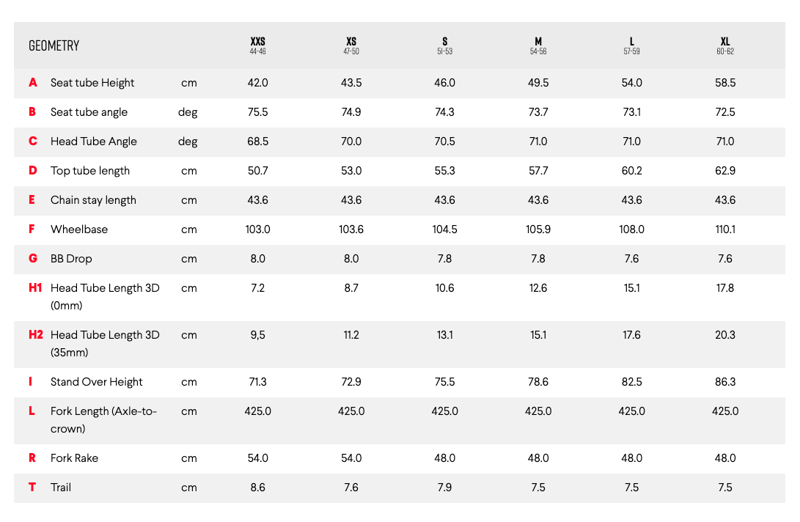Image resolution: width=800 pixels, height=522 pixels.
Task: Select the 8.6 trail value for XXS
Action: point(258,487)
